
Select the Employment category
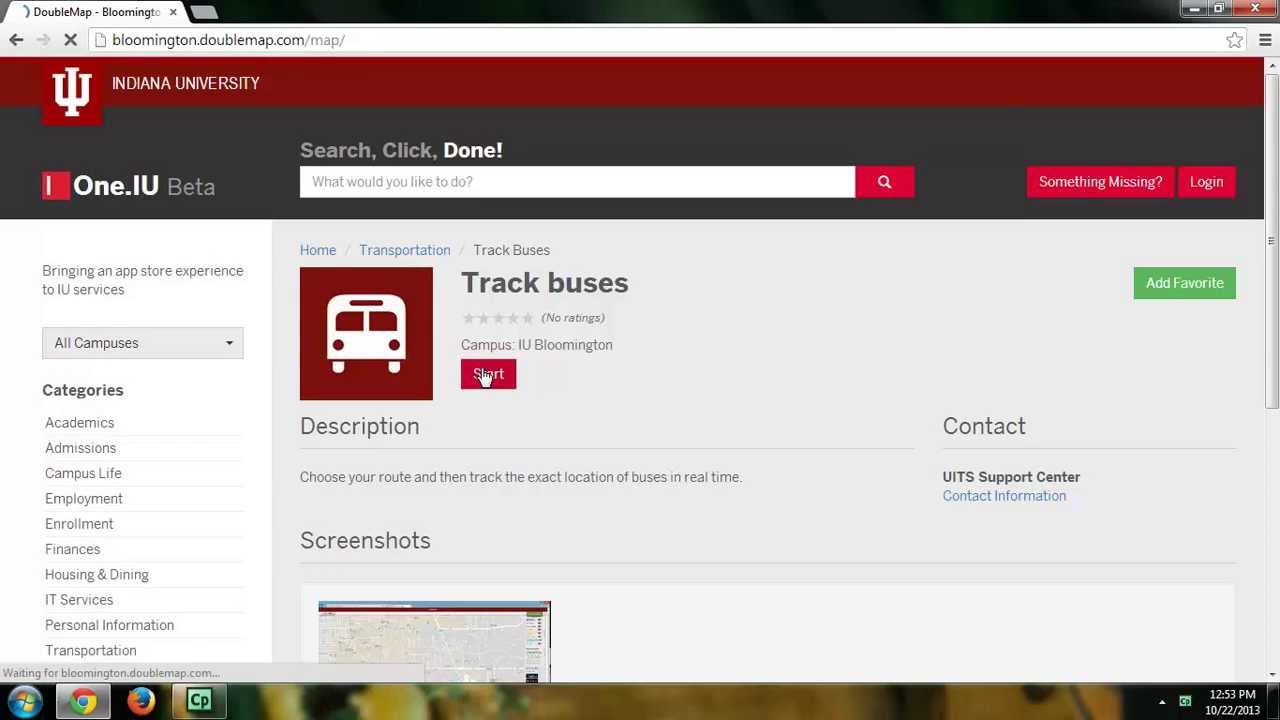pyautogui.click(x=84, y=499)
